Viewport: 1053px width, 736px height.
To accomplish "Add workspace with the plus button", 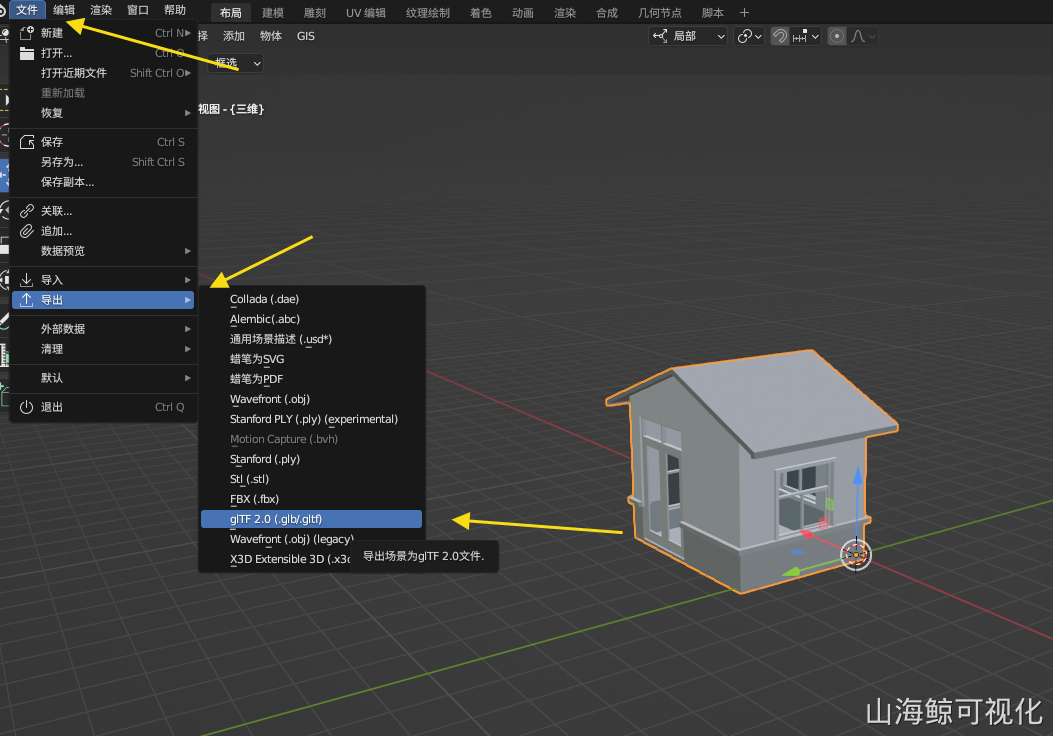I will (x=744, y=13).
